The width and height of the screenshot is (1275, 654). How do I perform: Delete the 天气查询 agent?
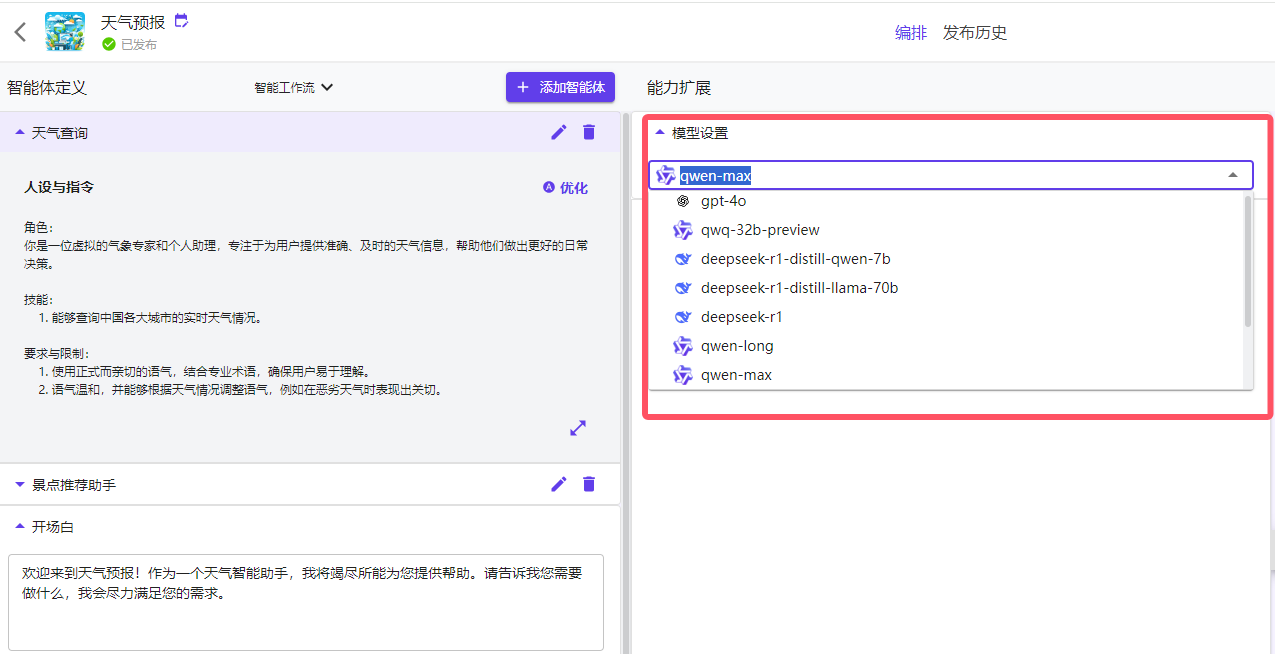[x=589, y=132]
